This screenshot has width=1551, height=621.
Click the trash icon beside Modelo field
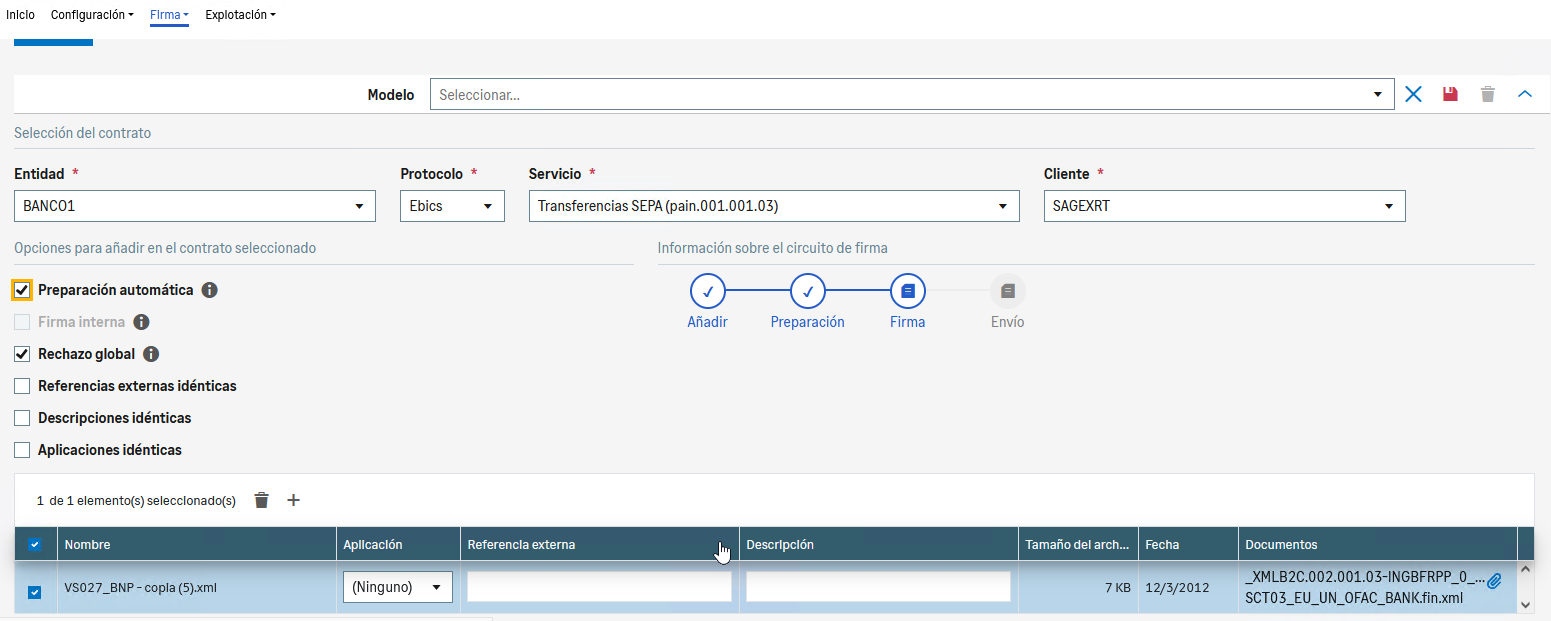(x=1488, y=94)
